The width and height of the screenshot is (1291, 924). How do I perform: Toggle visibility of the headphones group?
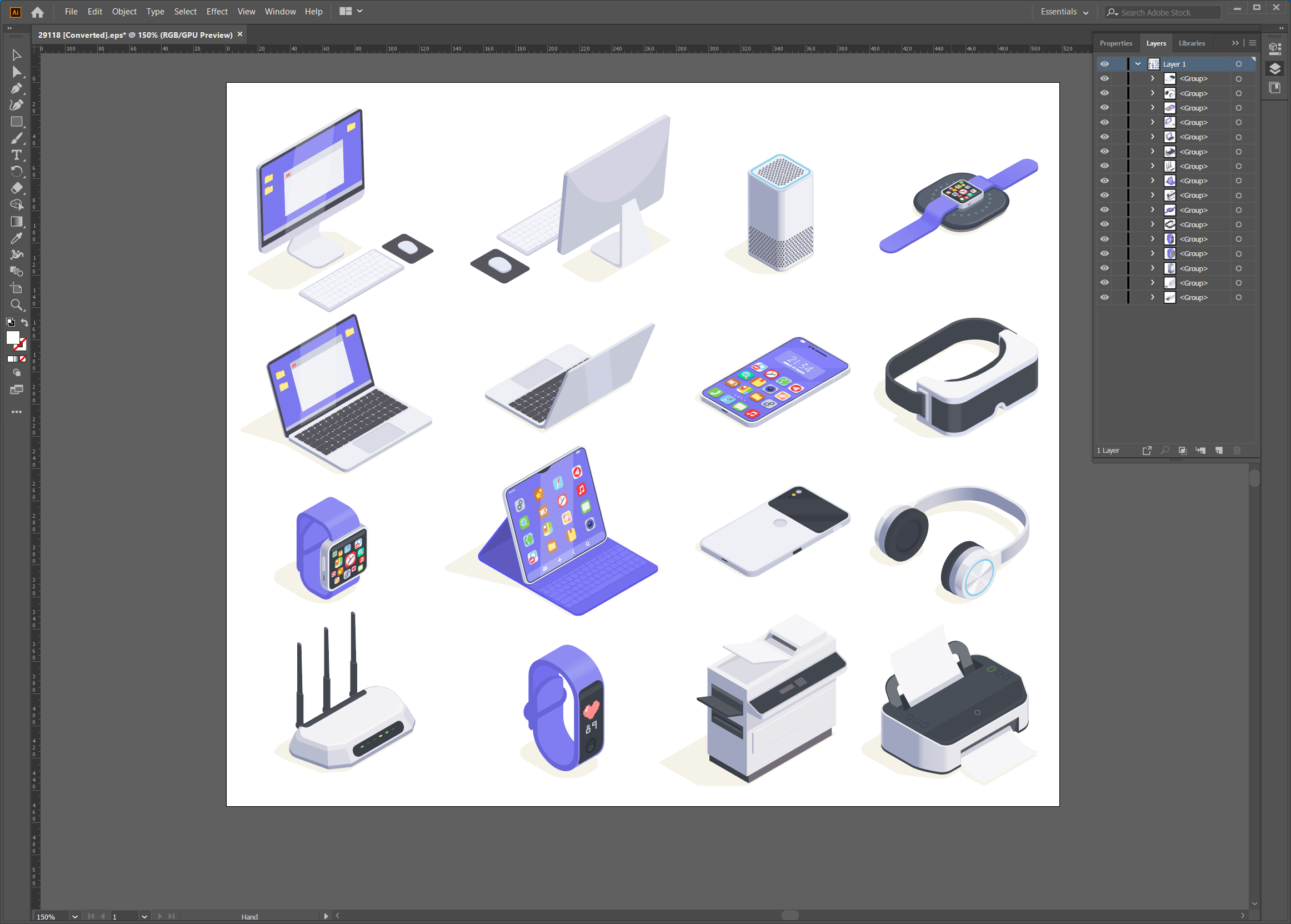click(x=1104, y=93)
